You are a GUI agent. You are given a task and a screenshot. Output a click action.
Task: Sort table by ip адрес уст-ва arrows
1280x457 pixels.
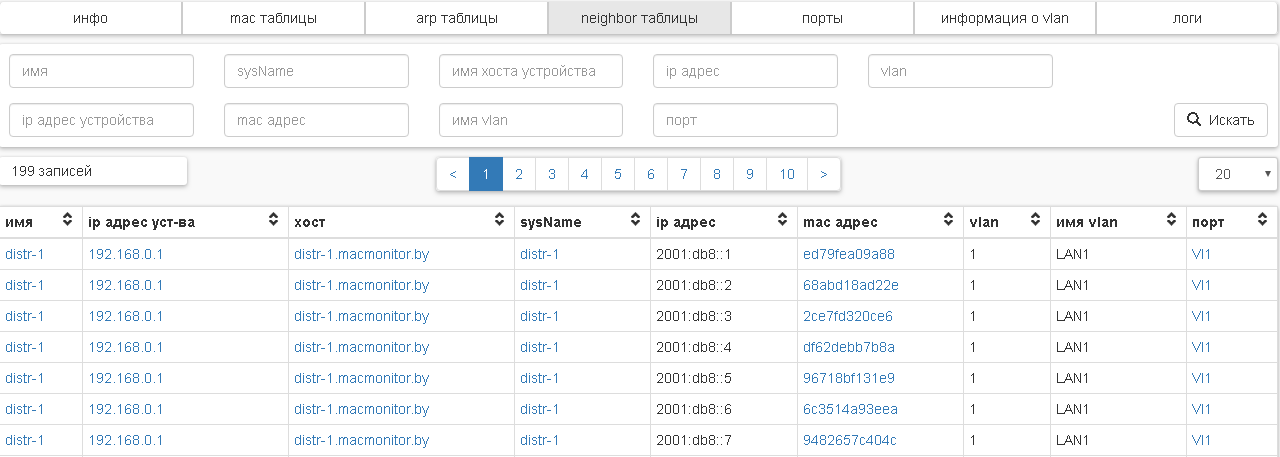pos(273,221)
